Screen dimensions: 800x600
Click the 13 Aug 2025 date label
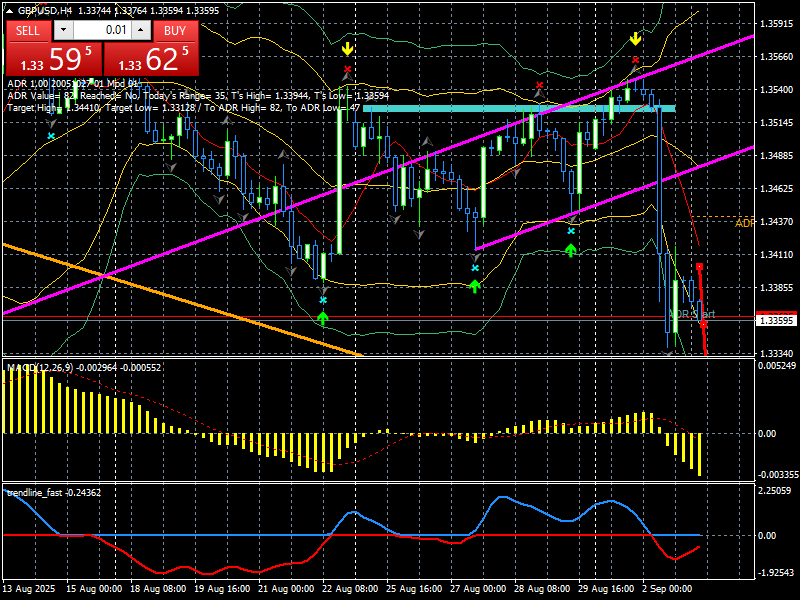pyautogui.click(x=29, y=589)
